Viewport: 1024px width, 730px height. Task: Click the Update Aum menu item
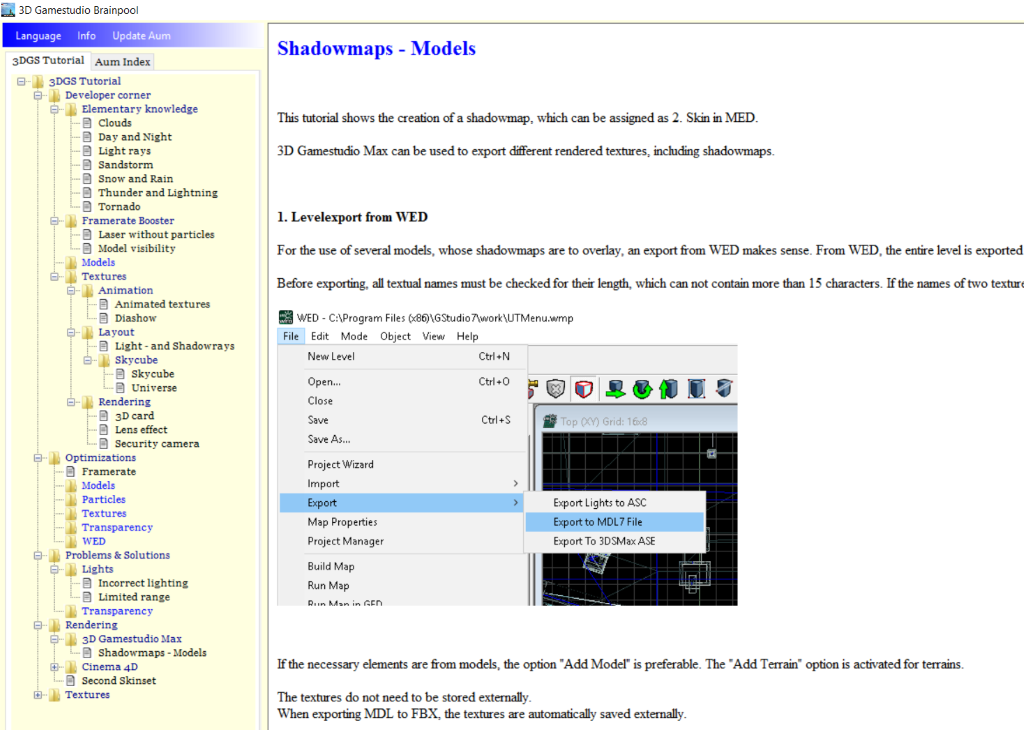tap(141, 36)
